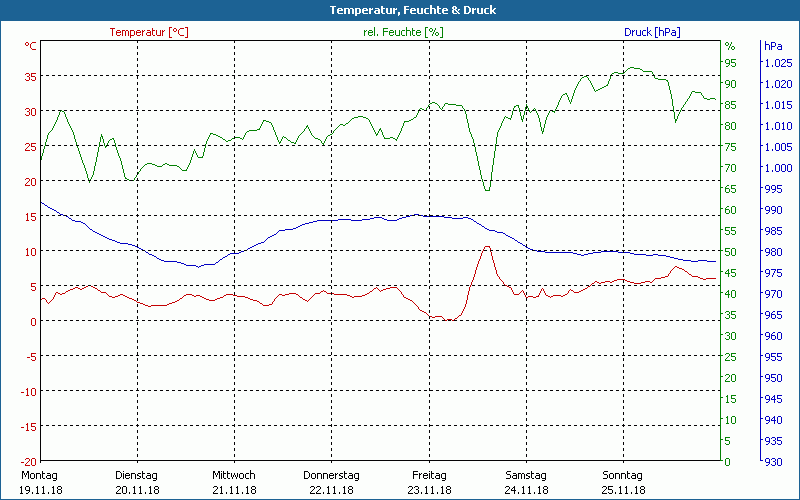Click the 'Freitag' day label

(429, 476)
